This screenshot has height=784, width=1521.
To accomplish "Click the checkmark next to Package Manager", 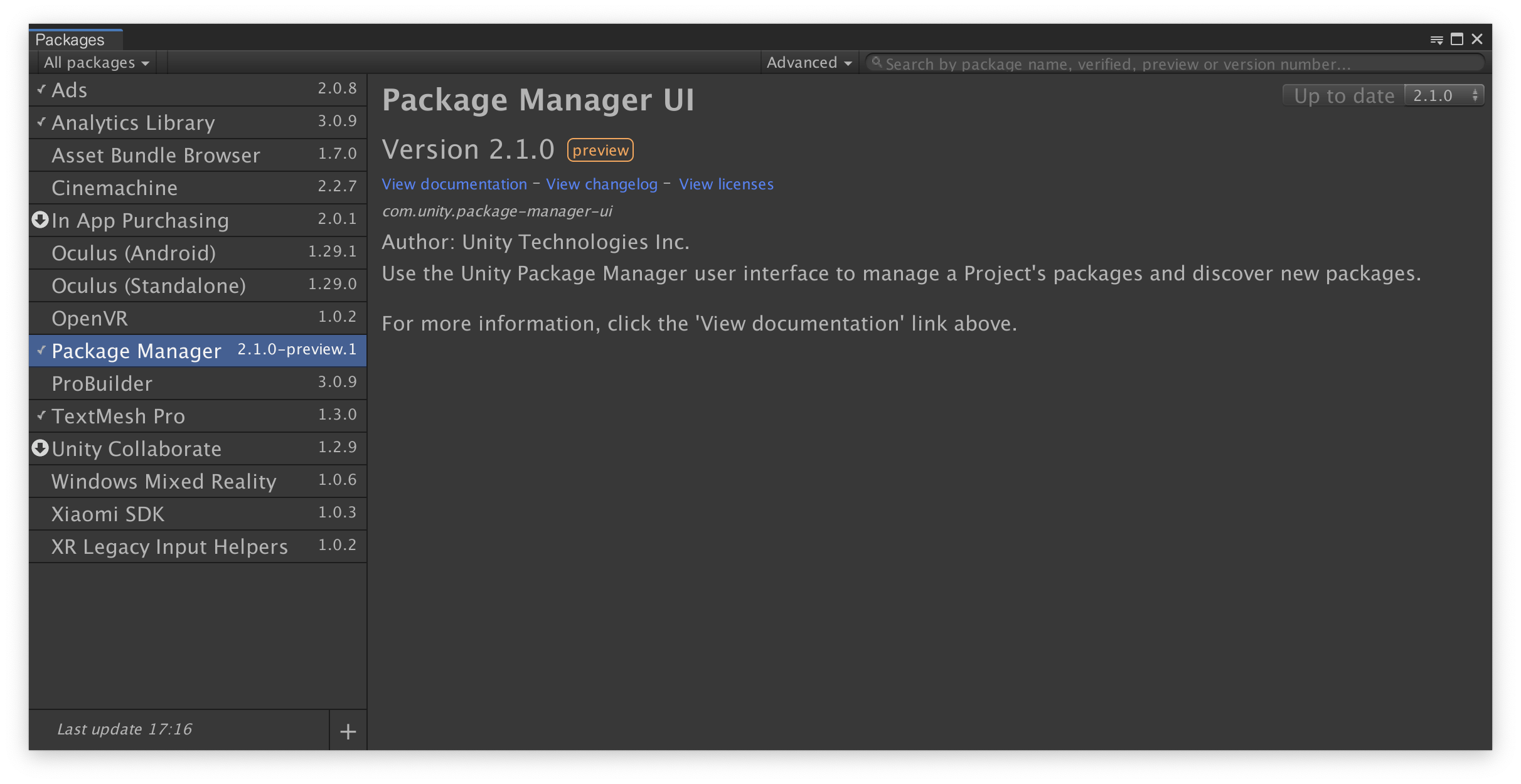I will point(41,351).
